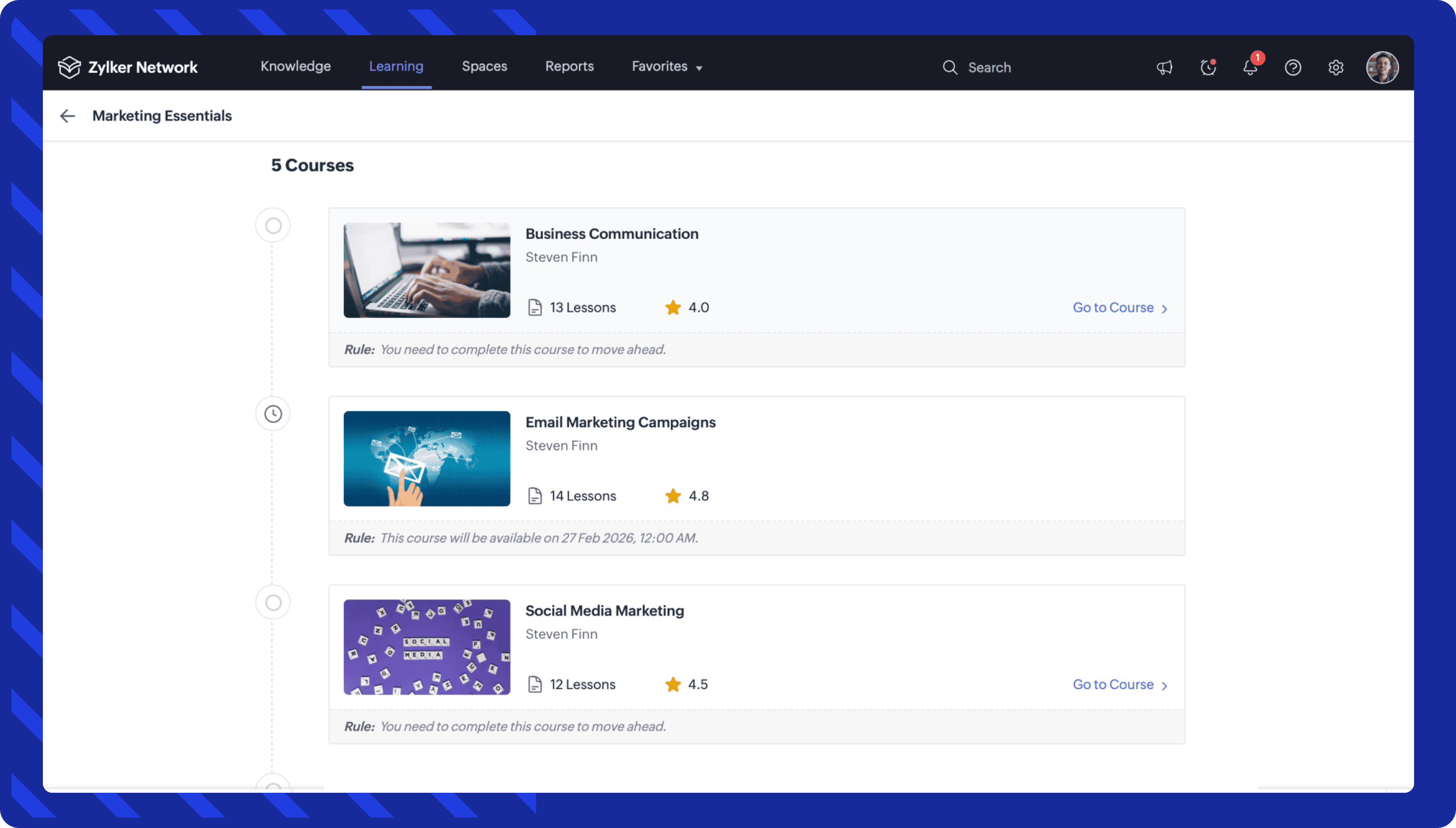Open the Spaces tab
This screenshot has height=828, width=1456.
tap(484, 66)
